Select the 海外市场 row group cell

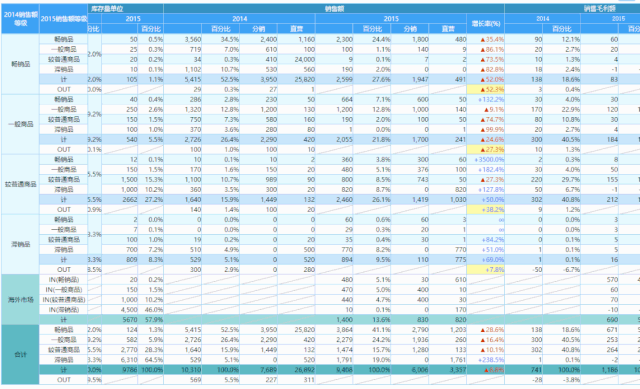[x=20, y=300]
